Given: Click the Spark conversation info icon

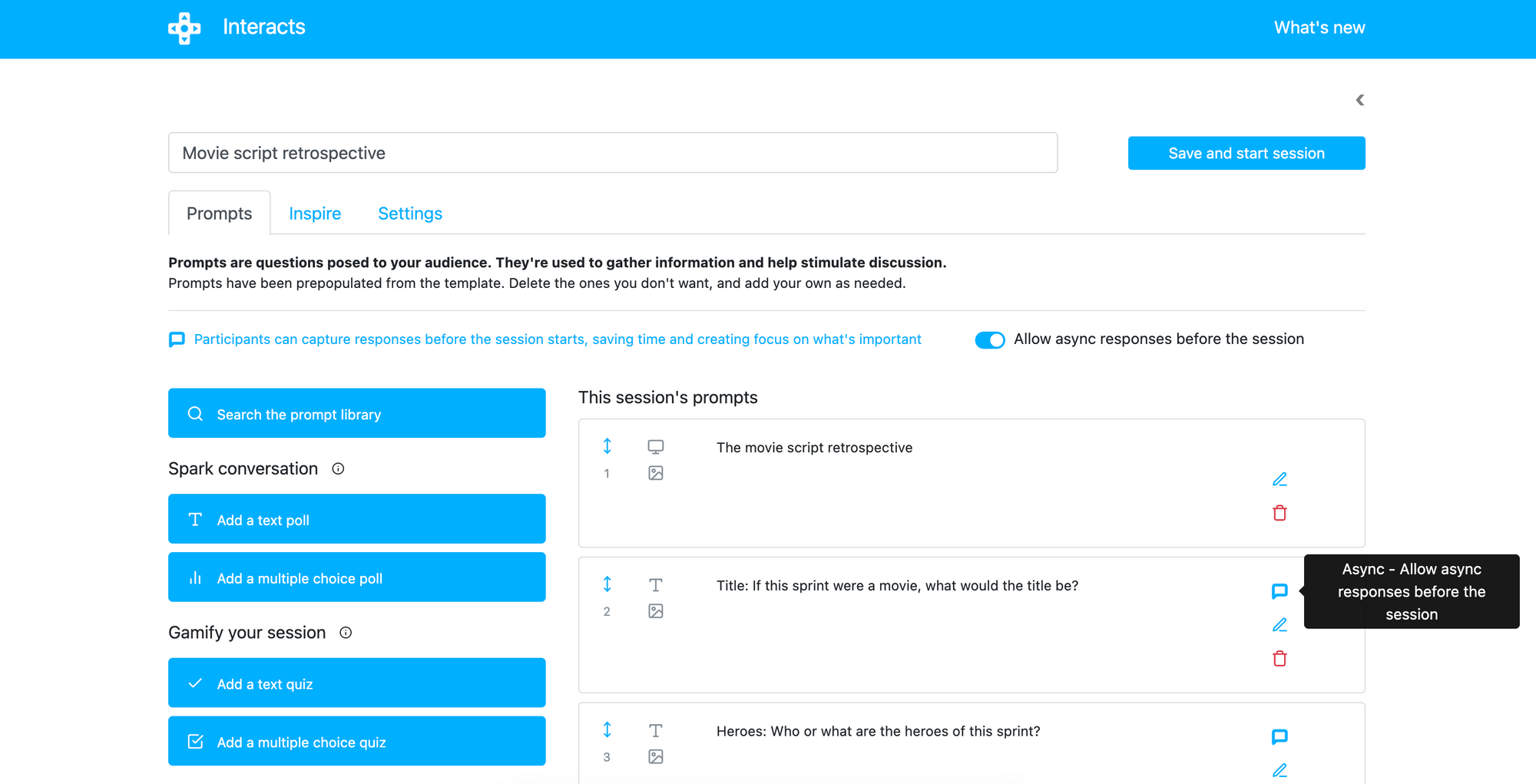Looking at the screenshot, I should click(x=338, y=469).
